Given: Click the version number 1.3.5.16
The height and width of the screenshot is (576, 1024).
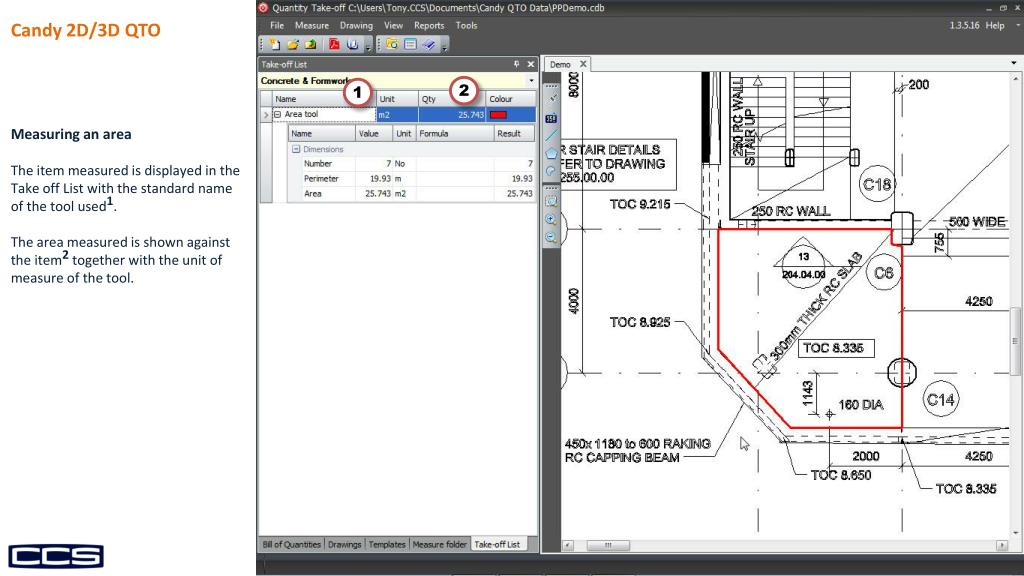Looking at the screenshot, I should tap(964, 25).
